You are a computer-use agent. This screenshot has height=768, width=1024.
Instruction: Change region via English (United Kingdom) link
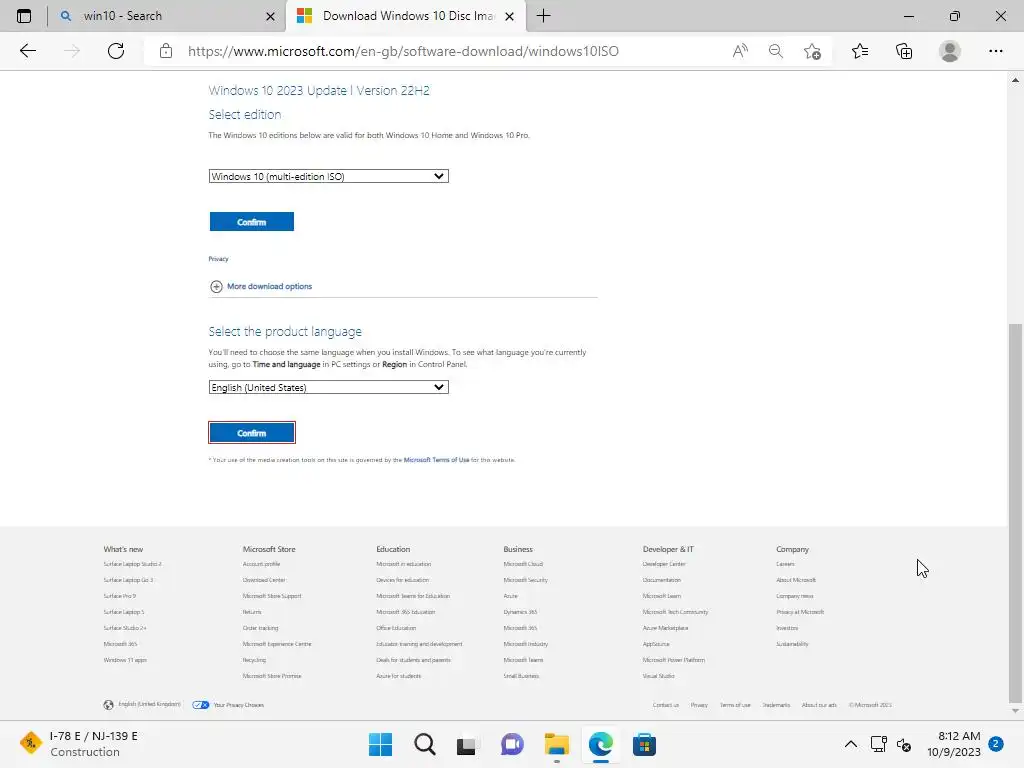coord(150,704)
